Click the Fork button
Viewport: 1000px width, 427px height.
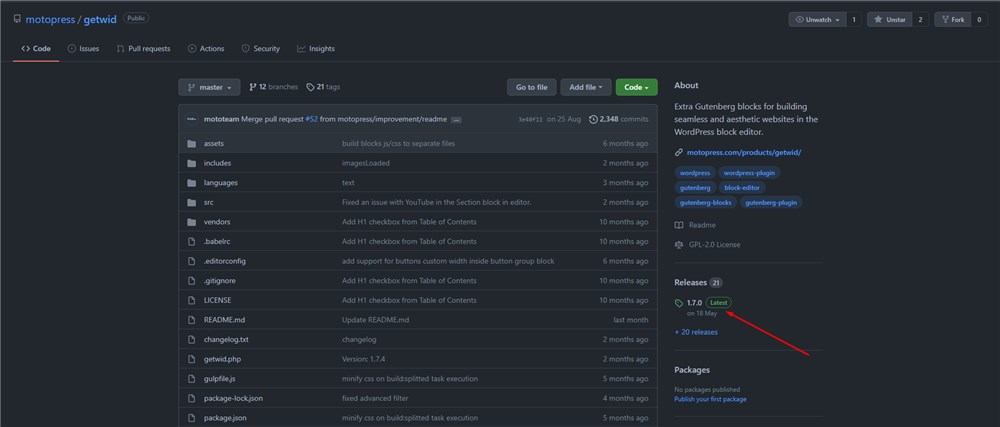click(952, 20)
